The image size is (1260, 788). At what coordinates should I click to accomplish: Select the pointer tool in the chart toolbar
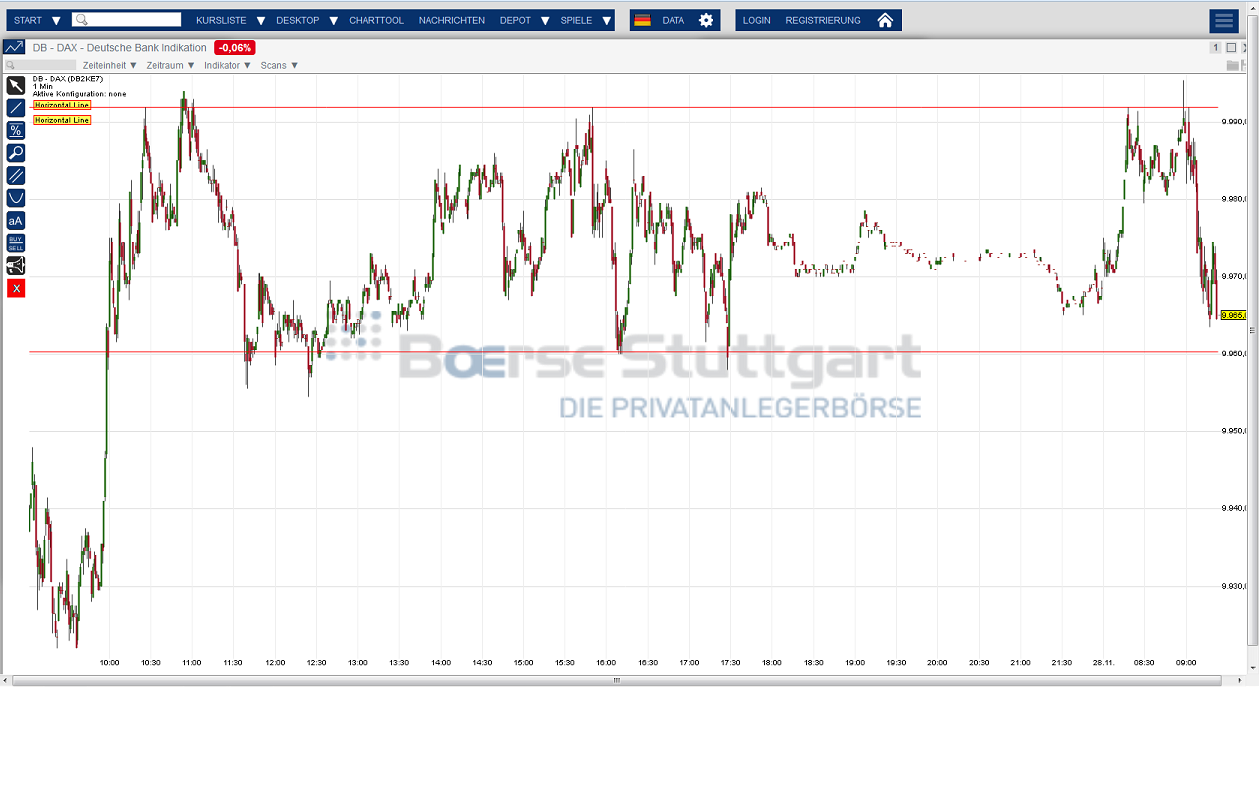point(15,86)
